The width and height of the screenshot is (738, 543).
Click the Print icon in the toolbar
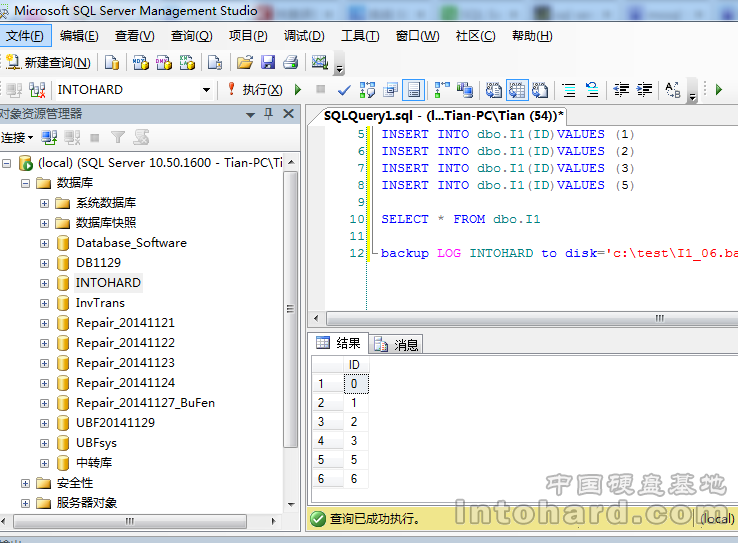tap(289, 62)
